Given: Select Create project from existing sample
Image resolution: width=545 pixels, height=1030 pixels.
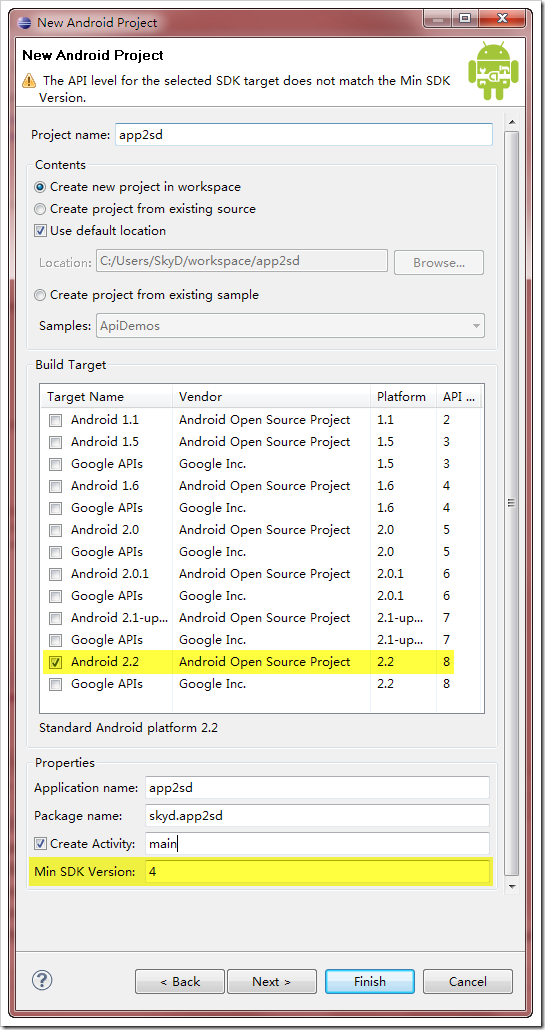Looking at the screenshot, I should 40,295.
